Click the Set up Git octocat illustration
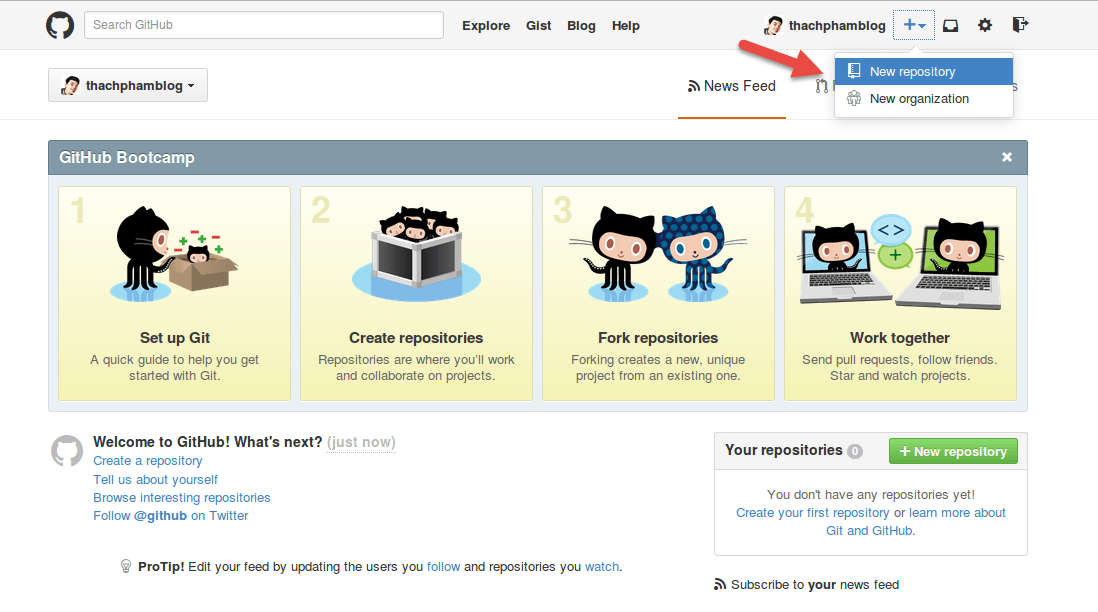 pyautogui.click(x=174, y=253)
